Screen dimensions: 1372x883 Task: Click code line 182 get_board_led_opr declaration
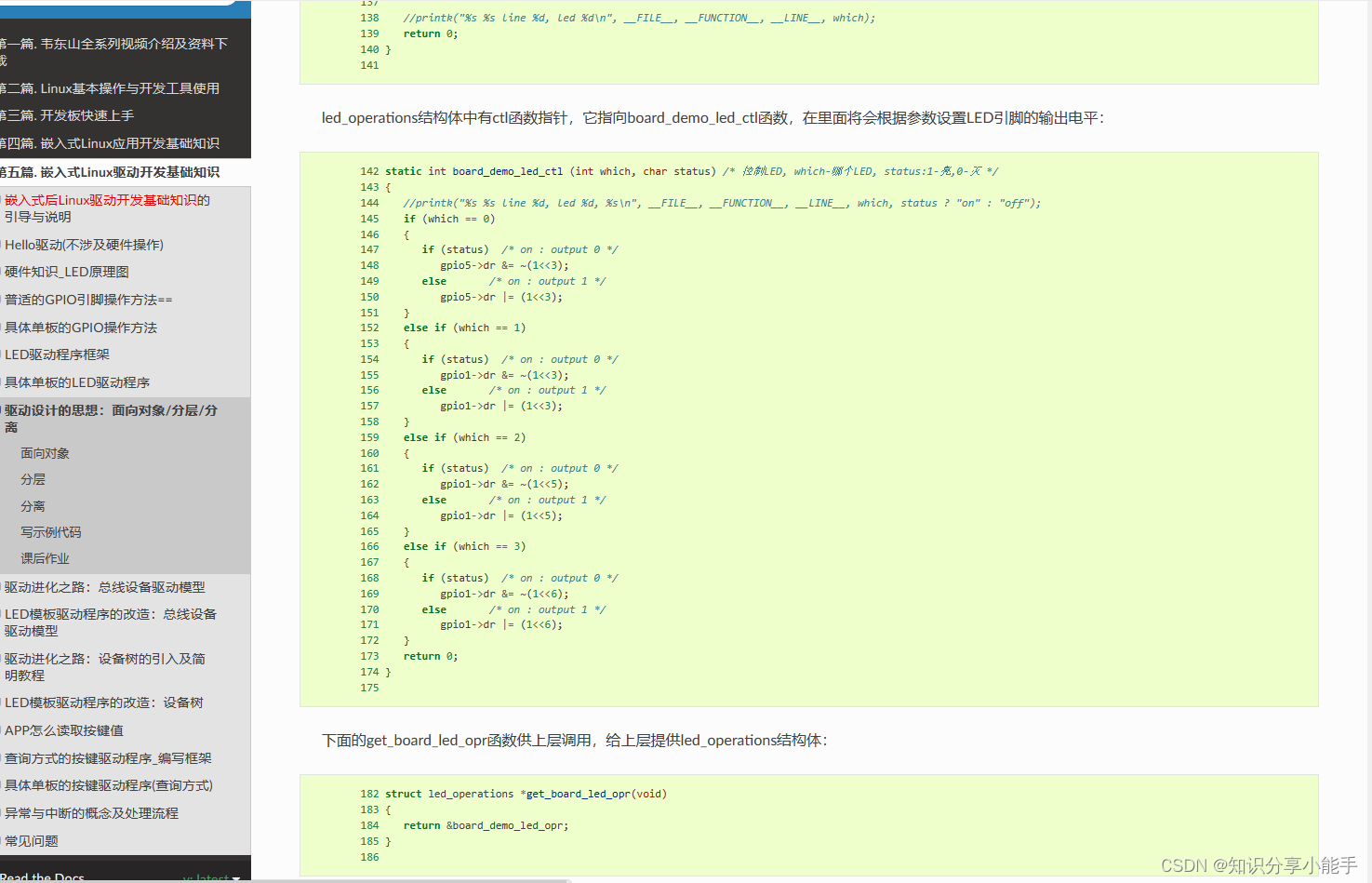tap(526, 794)
